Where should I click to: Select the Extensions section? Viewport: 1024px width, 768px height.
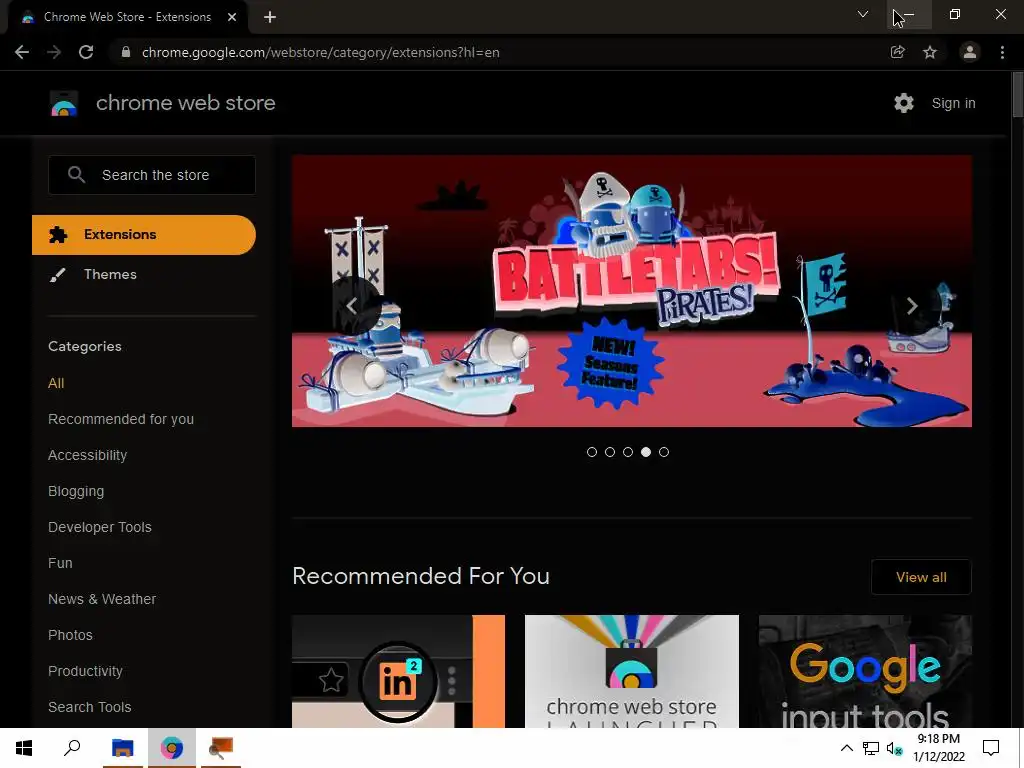pyautogui.click(x=144, y=234)
